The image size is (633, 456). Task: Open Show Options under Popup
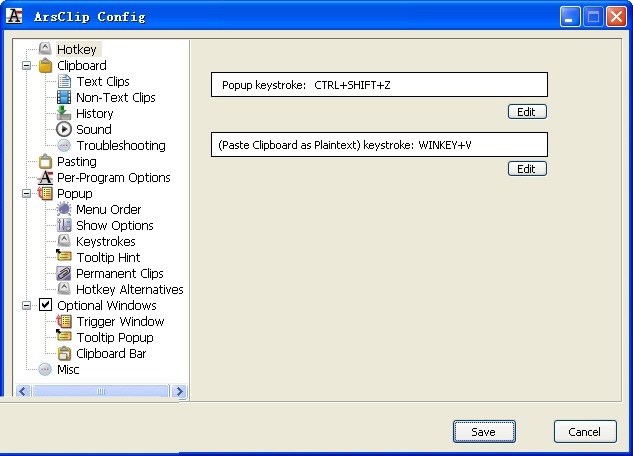(x=115, y=225)
